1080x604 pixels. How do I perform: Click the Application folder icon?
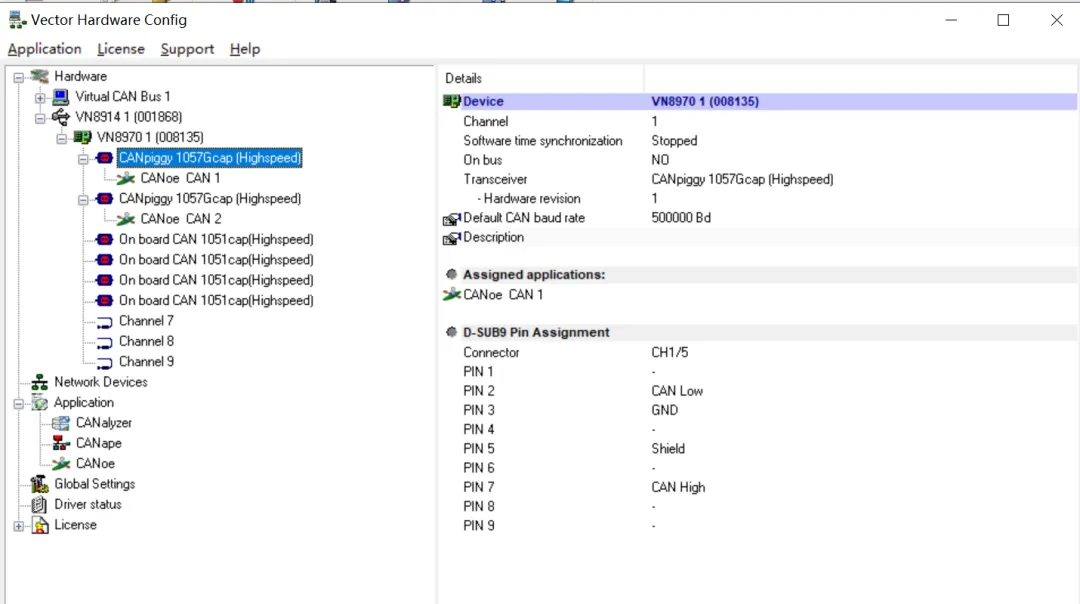tap(39, 402)
